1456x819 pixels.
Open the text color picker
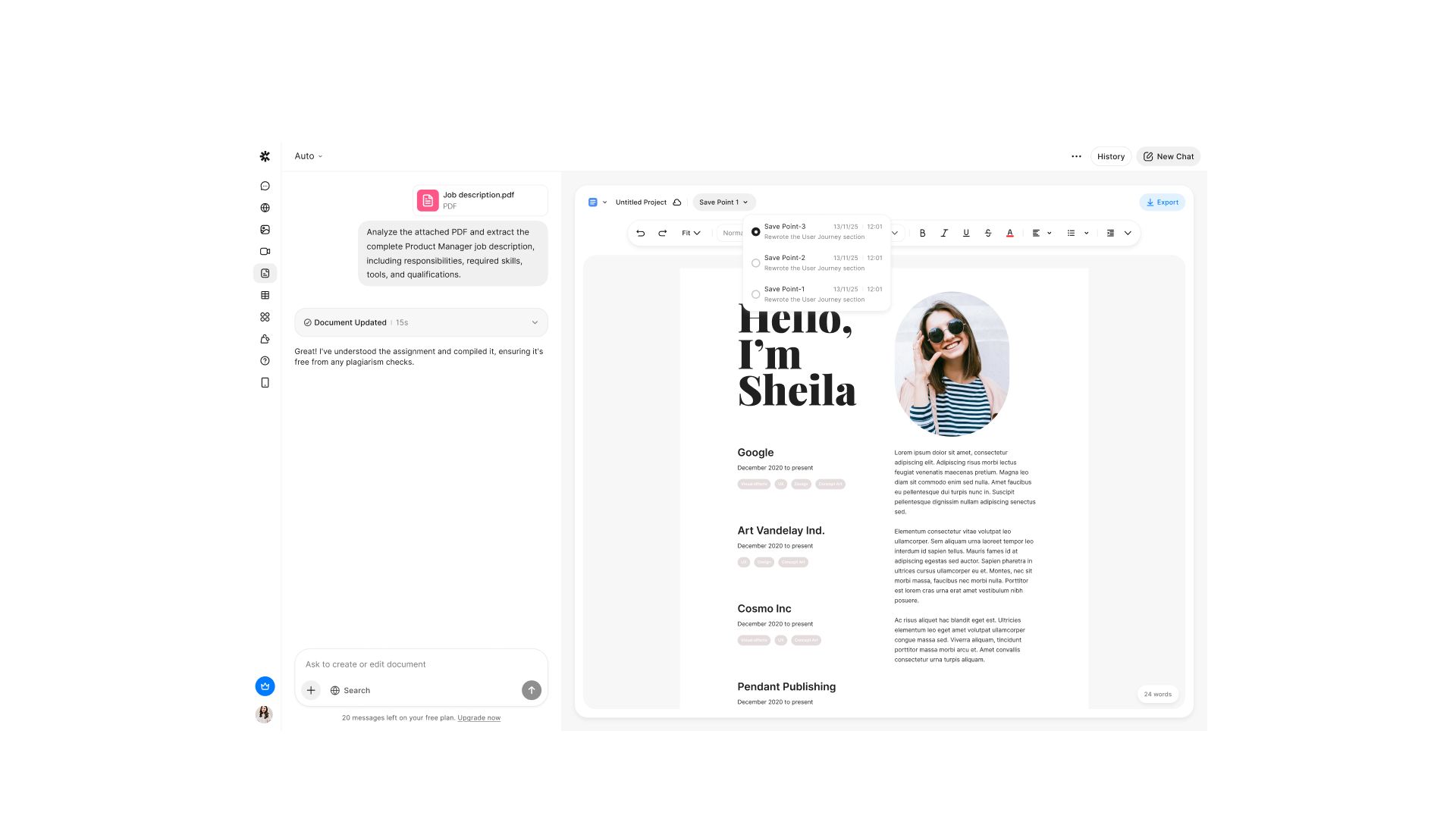(1009, 233)
